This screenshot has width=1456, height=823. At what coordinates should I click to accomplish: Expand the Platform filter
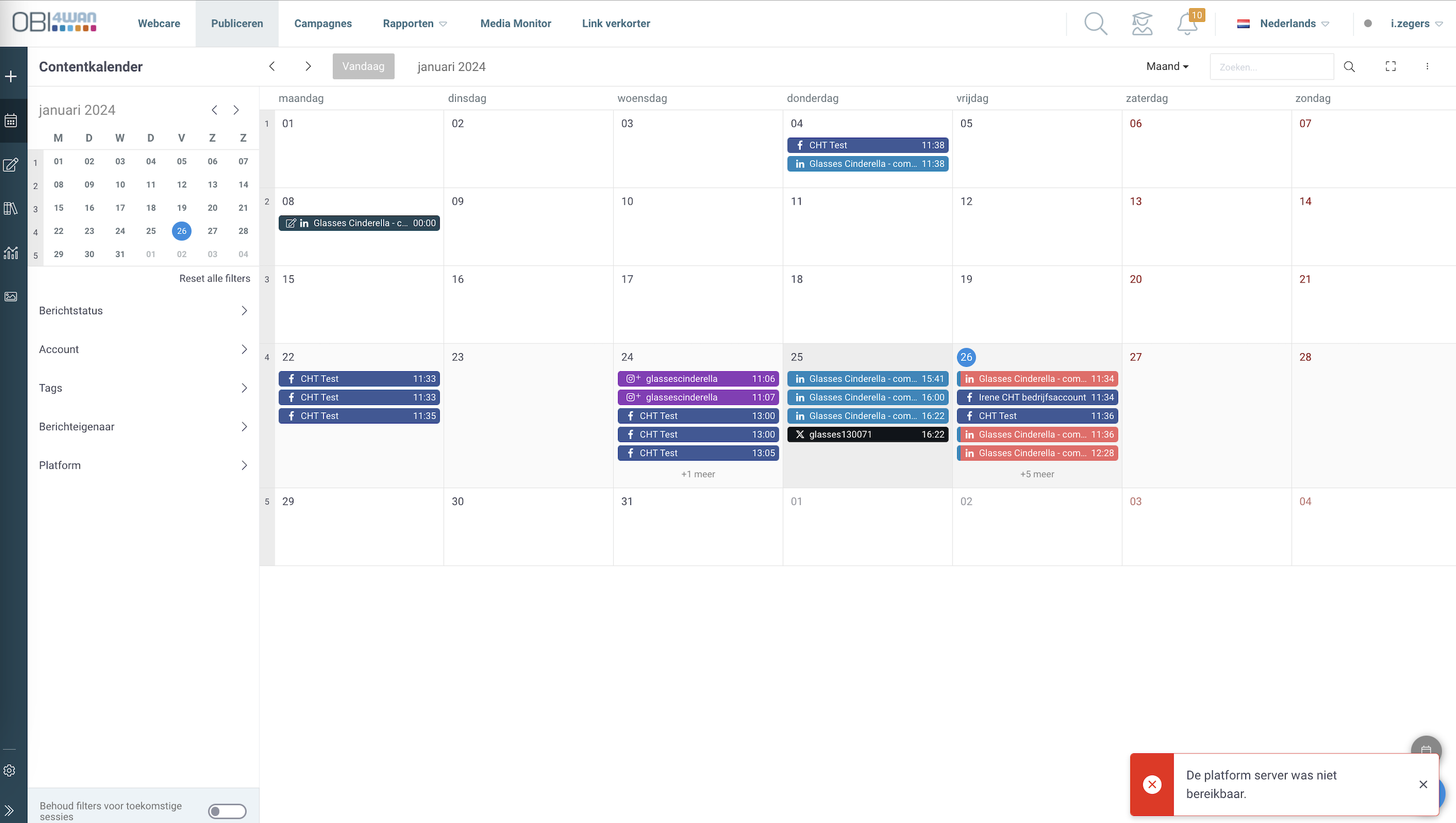point(144,465)
